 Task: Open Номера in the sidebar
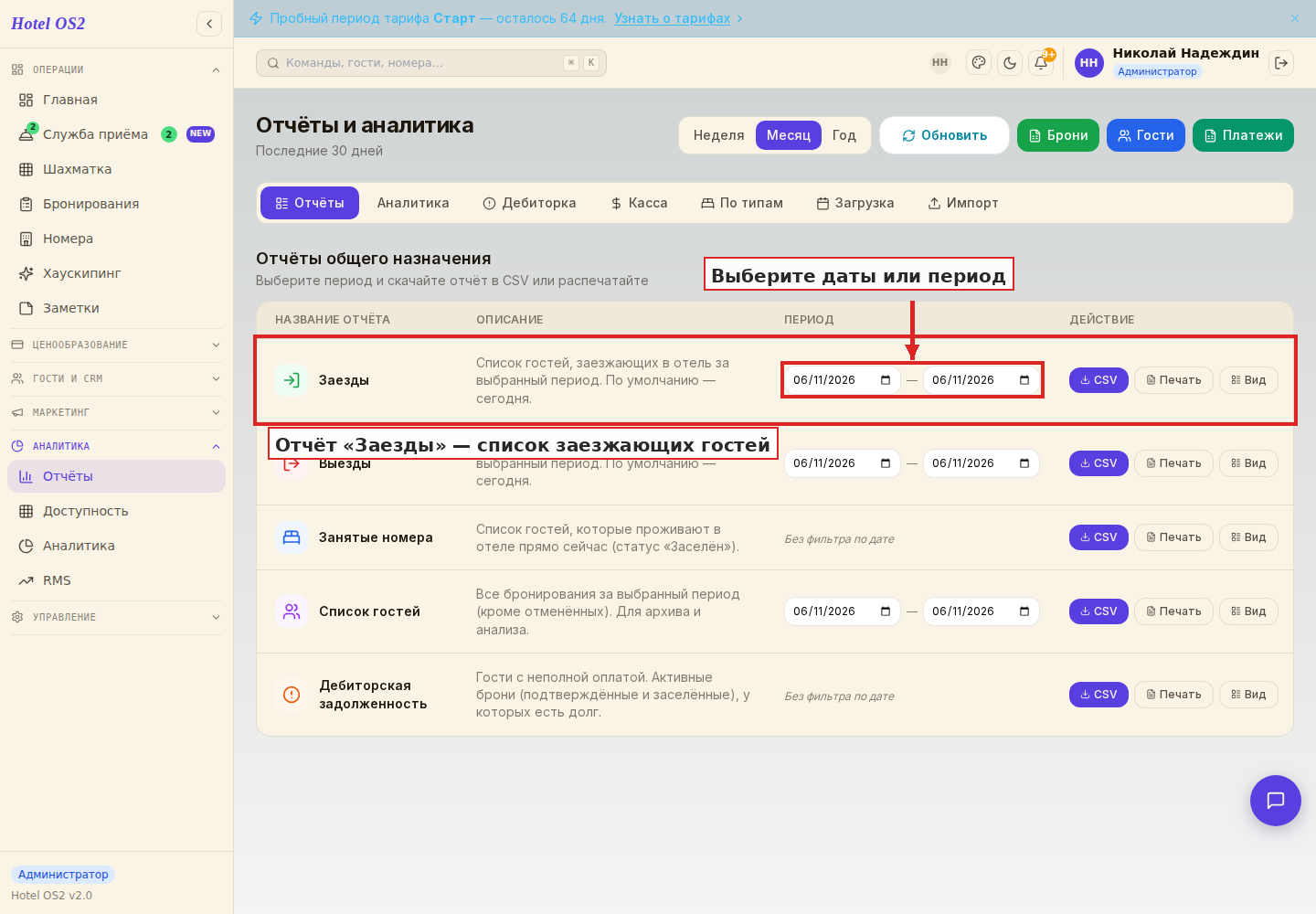pyautogui.click(x=116, y=239)
